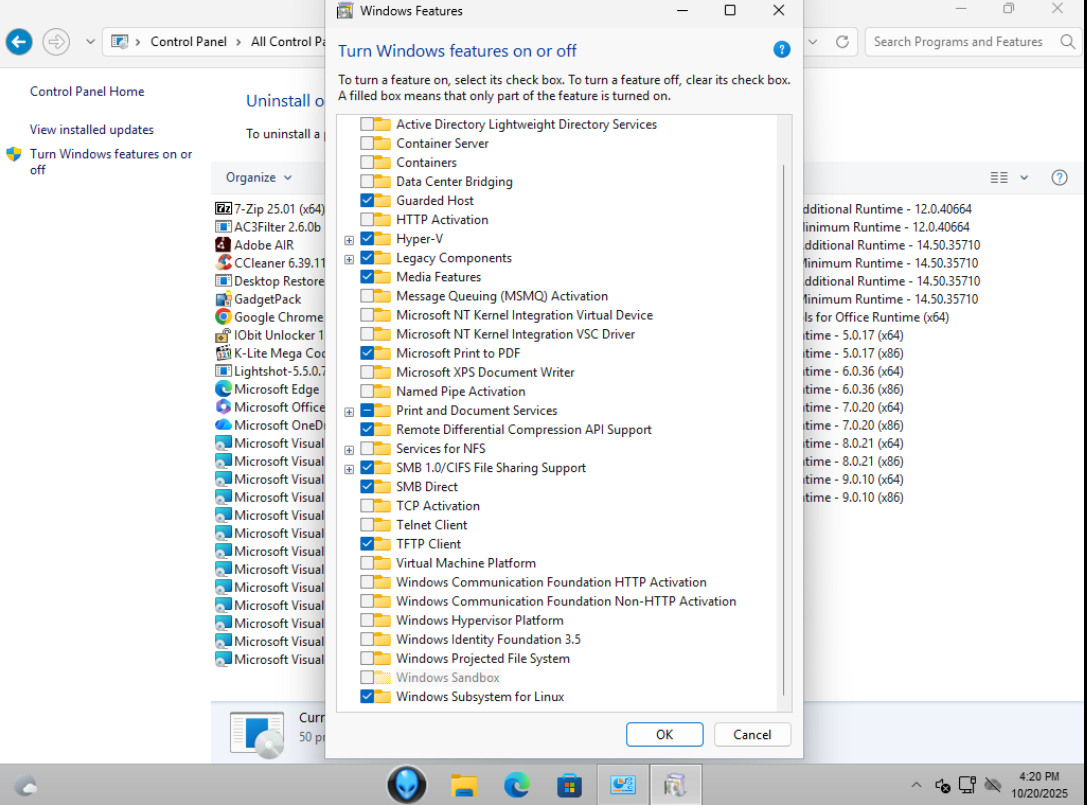This screenshot has width=1087, height=805.
Task: Open the address bar history dropdown
Action: pos(812,42)
